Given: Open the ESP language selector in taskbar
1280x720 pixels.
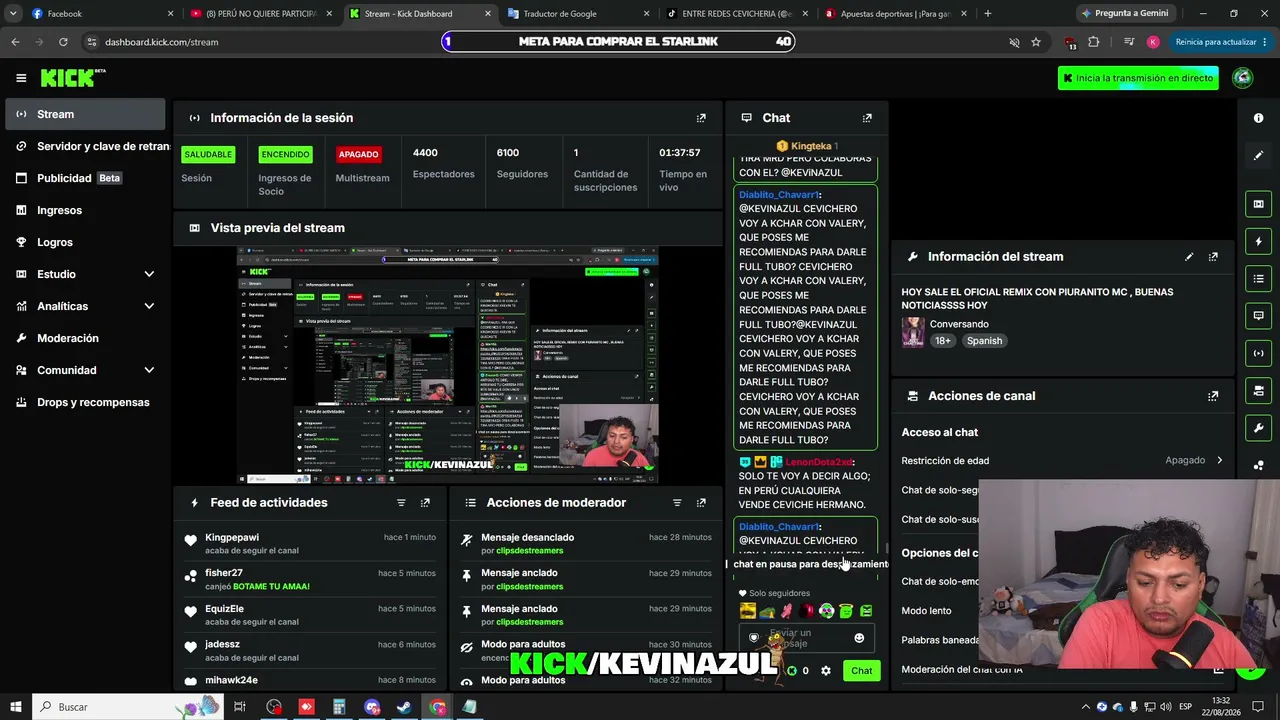Looking at the screenshot, I should [x=1186, y=707].
